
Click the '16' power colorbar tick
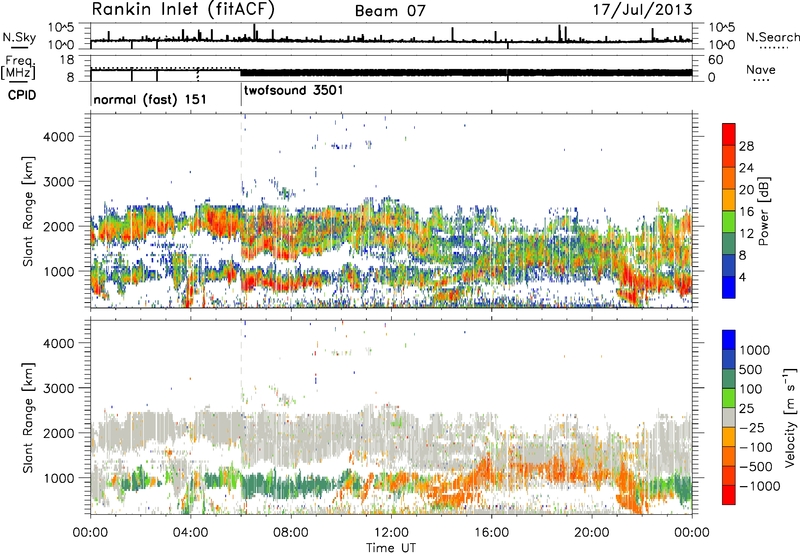coord(746,212)
